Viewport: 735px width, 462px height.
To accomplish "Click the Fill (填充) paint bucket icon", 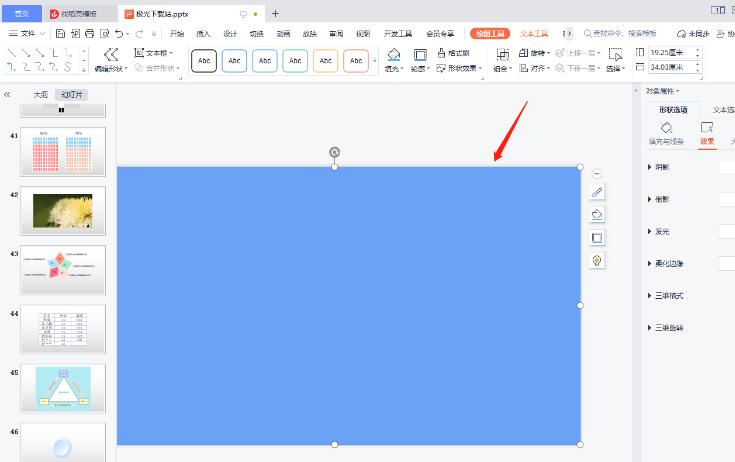I will (x=393, y=55).
